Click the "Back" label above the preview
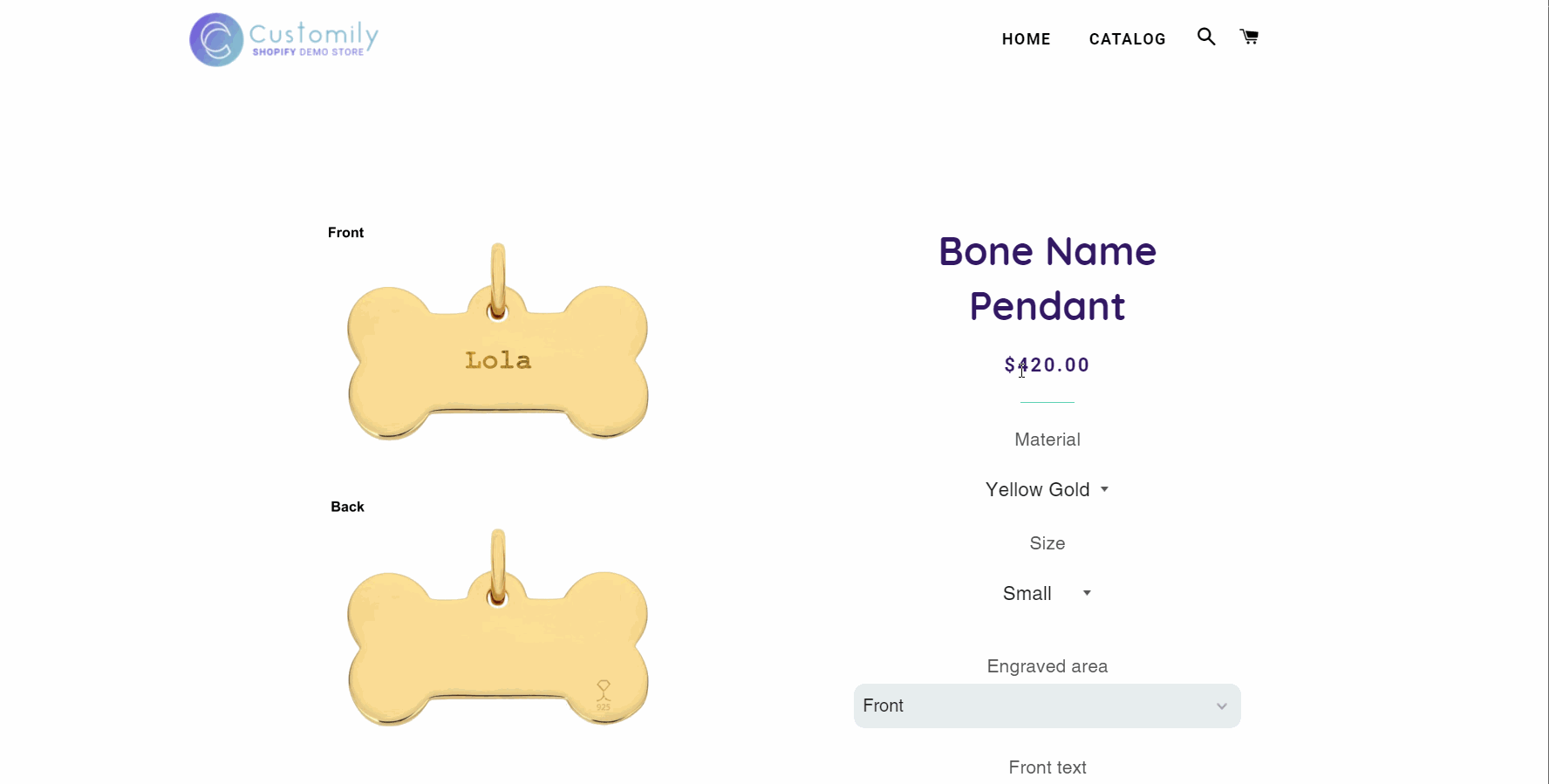This screenshot has height=784, width=1549. [347, 507]
